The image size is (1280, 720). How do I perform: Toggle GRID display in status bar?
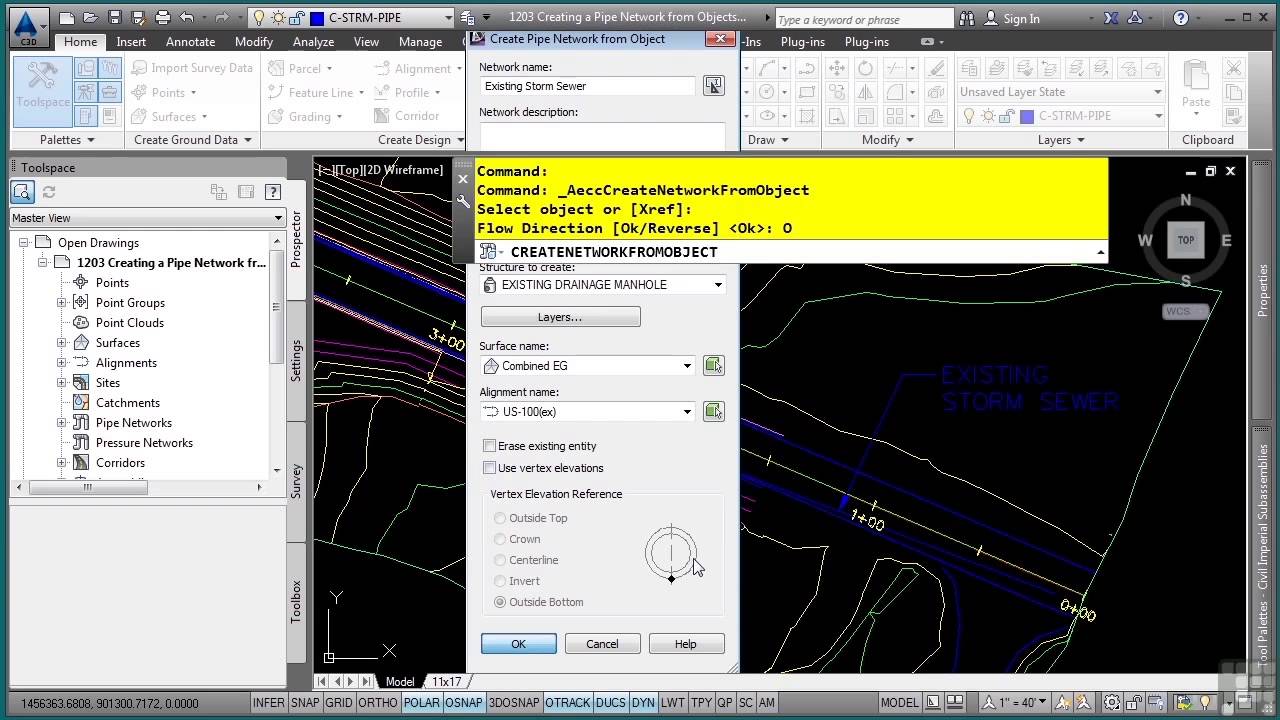339,703
